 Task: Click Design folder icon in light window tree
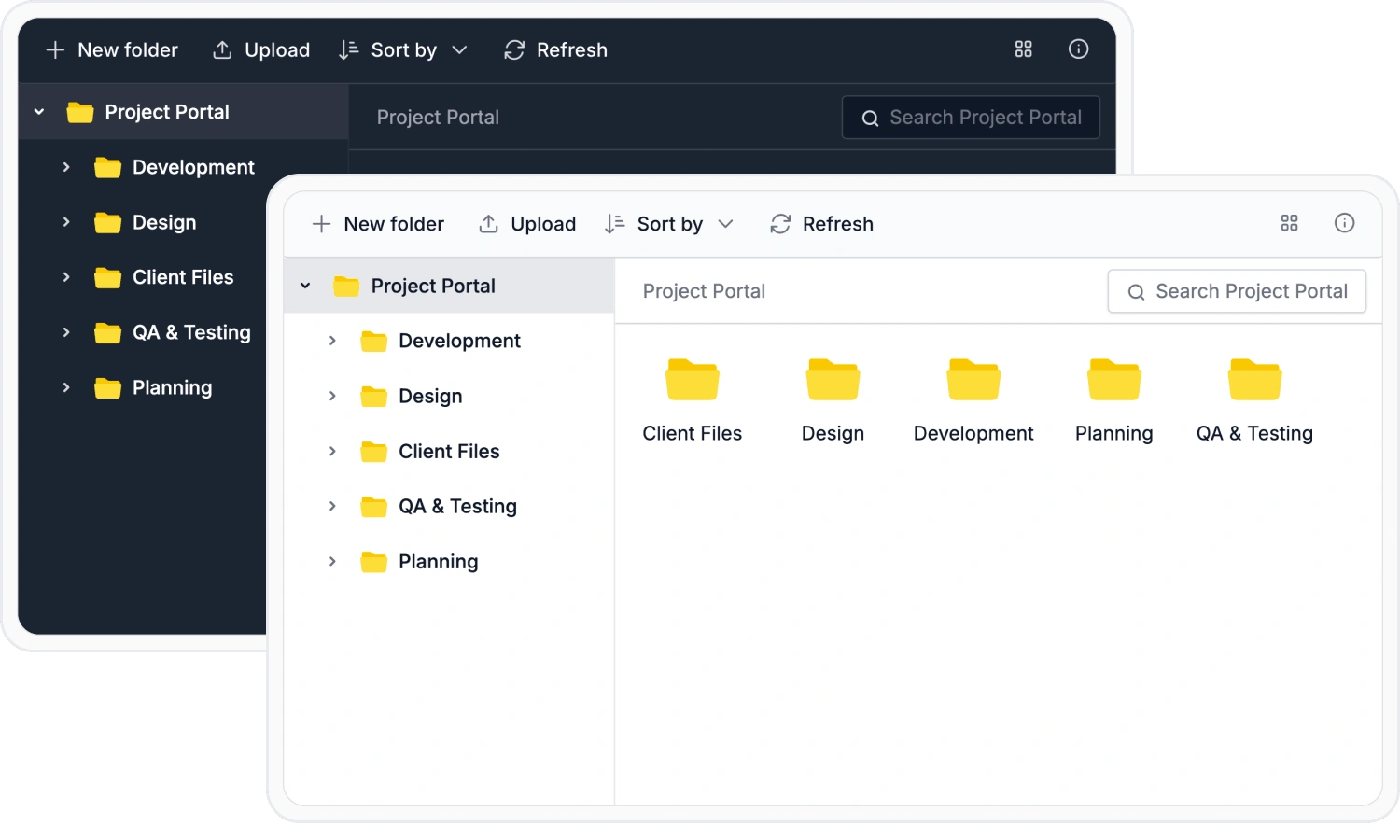click(x=373, y=396)
